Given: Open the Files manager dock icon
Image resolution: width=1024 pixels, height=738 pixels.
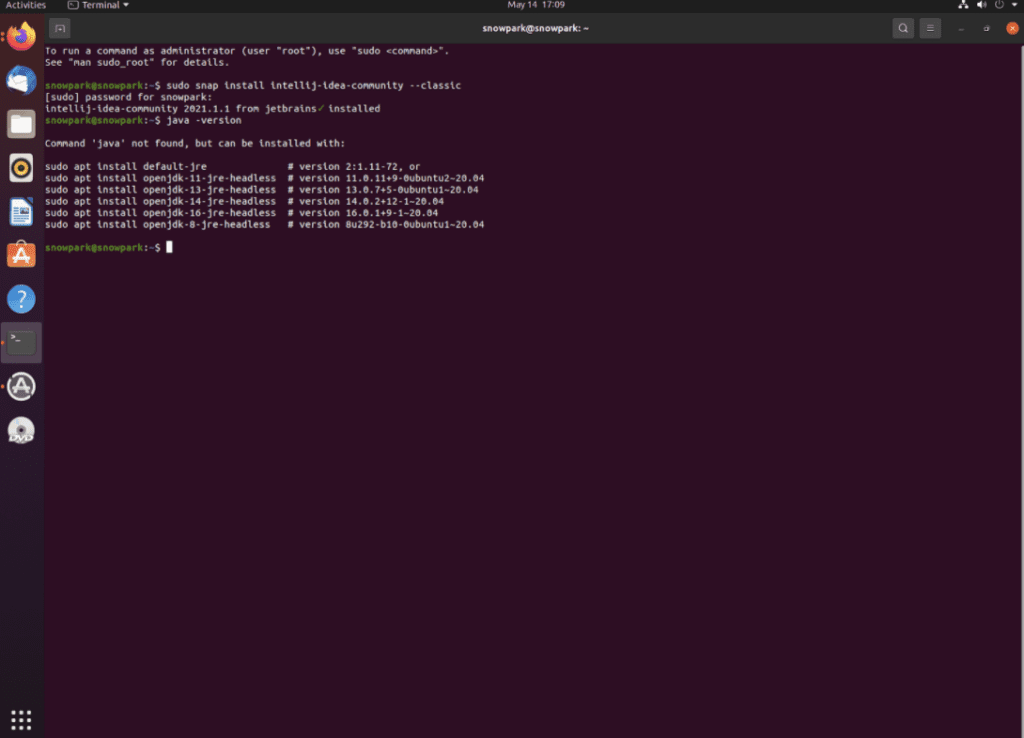Looking at the screenshot, I should pyautogui.click(x=21, y=124).
